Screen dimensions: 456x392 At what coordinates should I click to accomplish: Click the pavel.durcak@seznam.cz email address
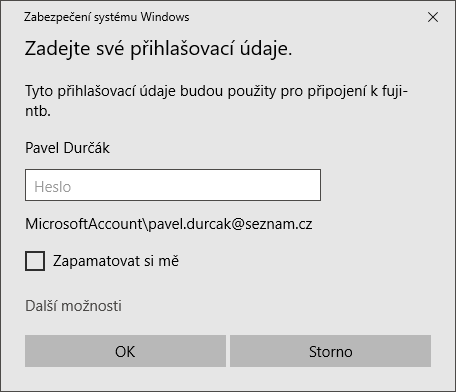(230, 224)
